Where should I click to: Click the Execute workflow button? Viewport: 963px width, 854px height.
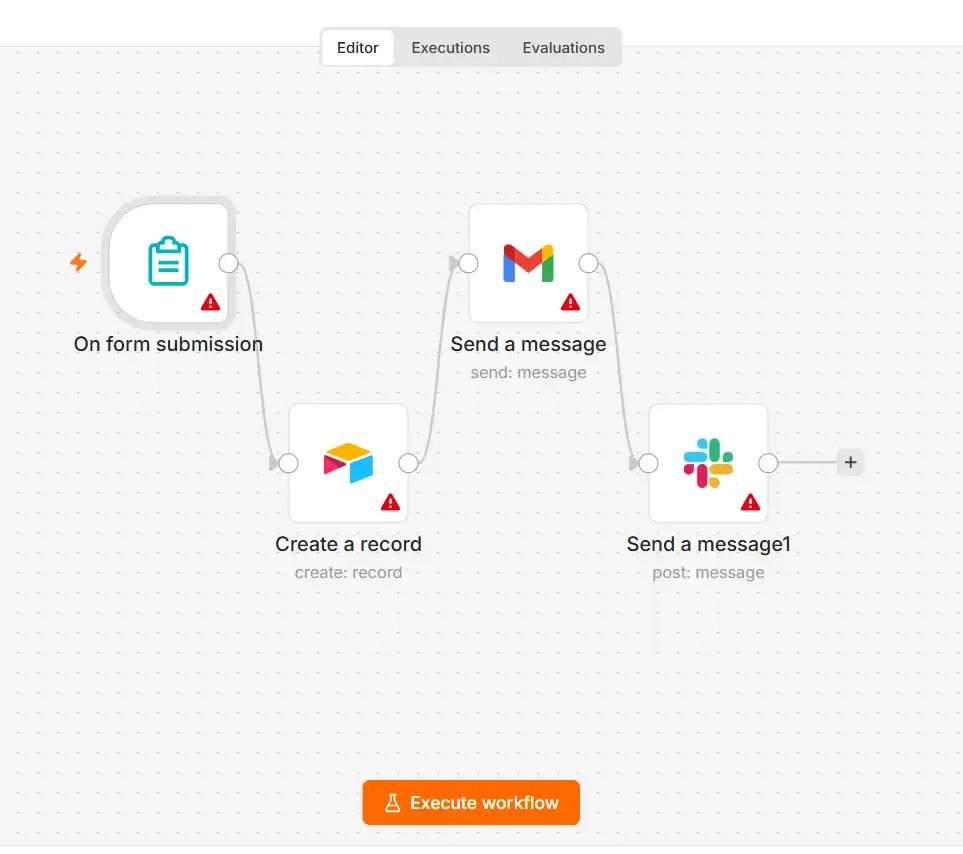pos(471,802)
